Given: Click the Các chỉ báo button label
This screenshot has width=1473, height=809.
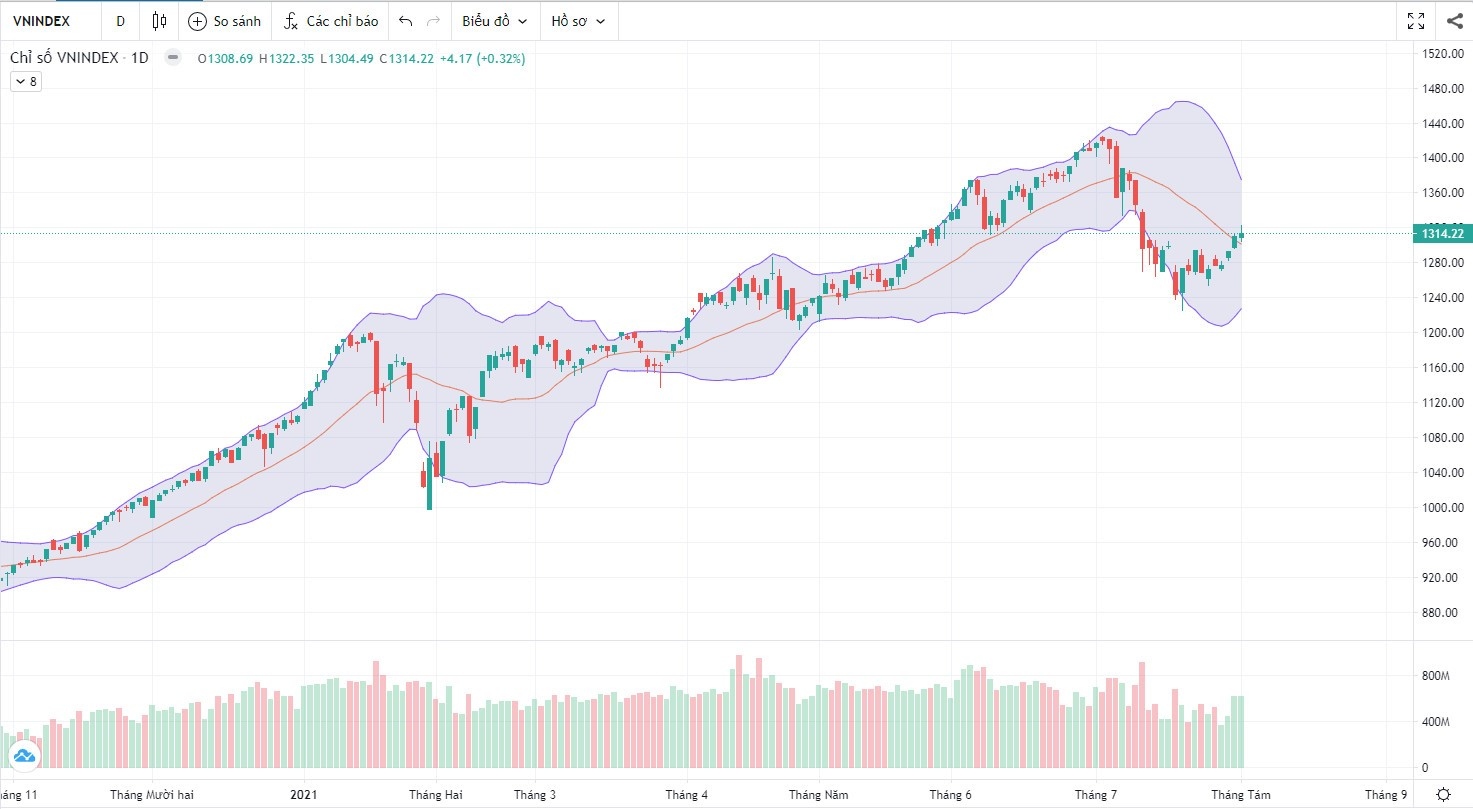Looking at the screenshot, I should click(342, 21).
